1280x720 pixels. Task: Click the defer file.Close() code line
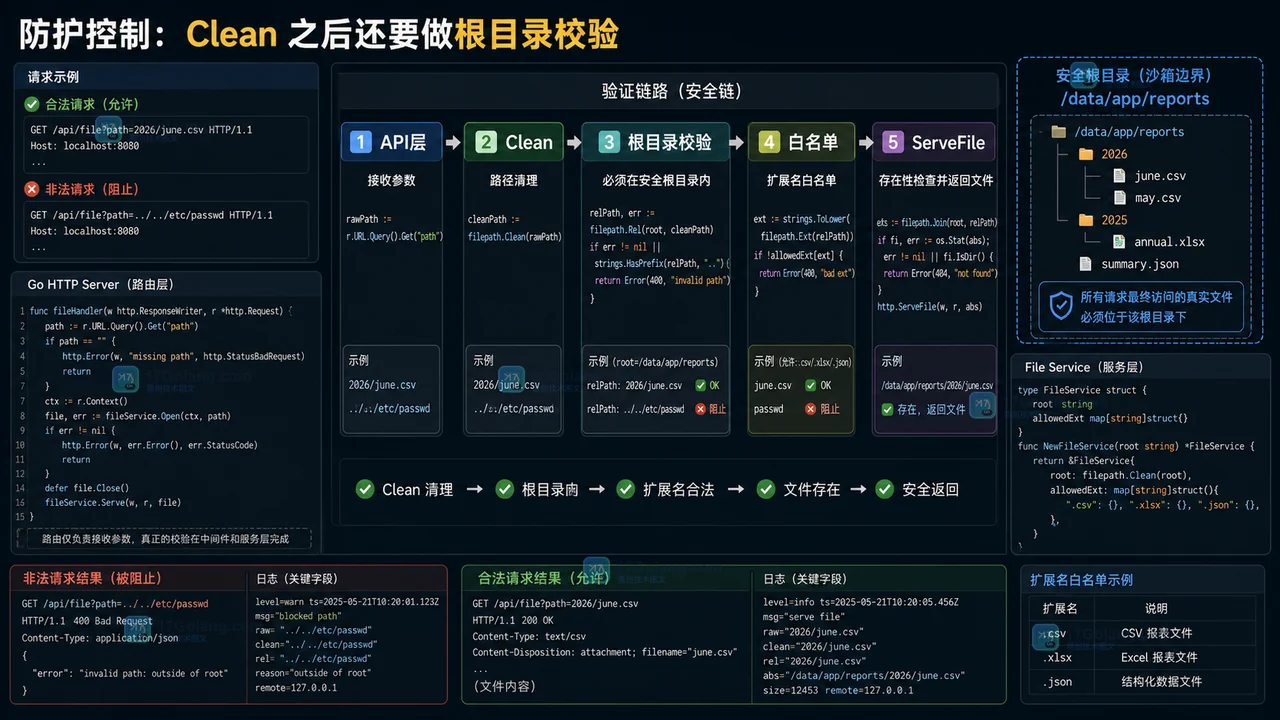85,488
